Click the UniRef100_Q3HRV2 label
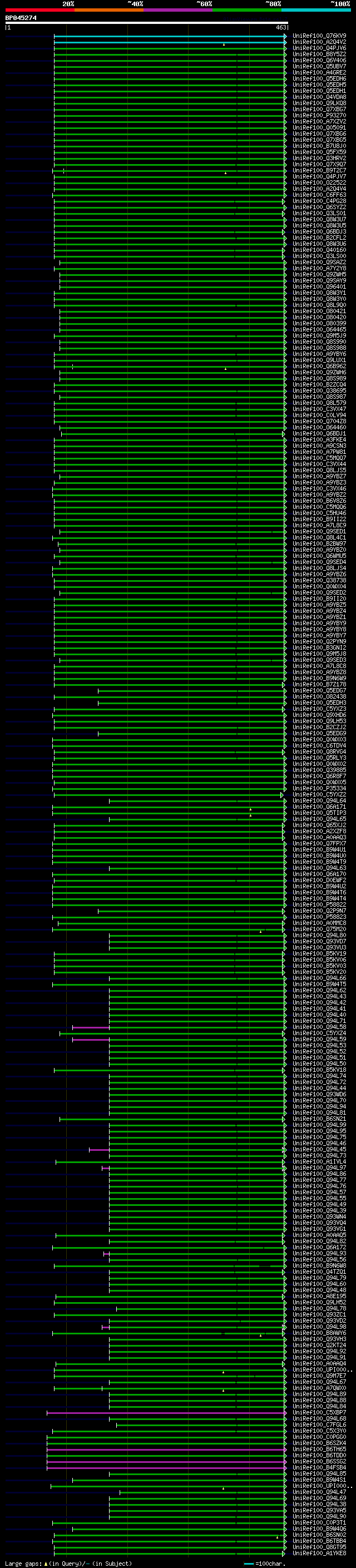The height and width of the screenshot is (1568, 356). [x=319, y=159]
